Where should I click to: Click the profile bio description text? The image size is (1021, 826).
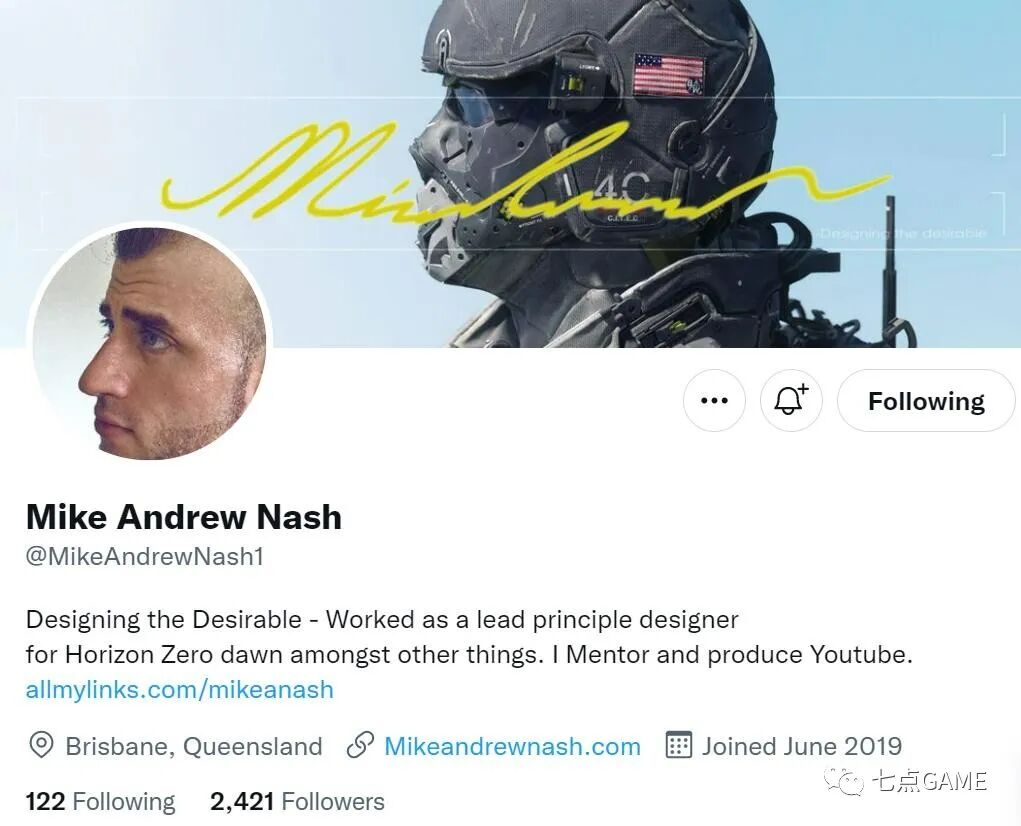(469, 637)
